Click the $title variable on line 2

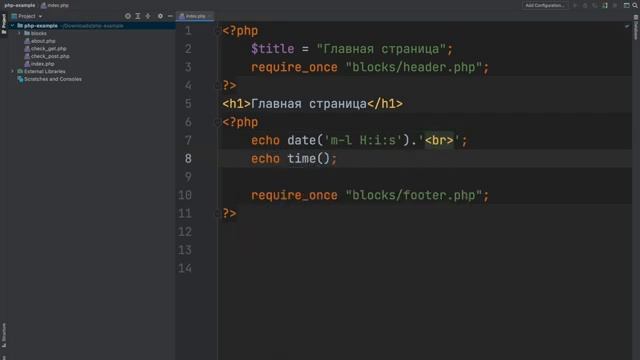[x=272, y=49]
